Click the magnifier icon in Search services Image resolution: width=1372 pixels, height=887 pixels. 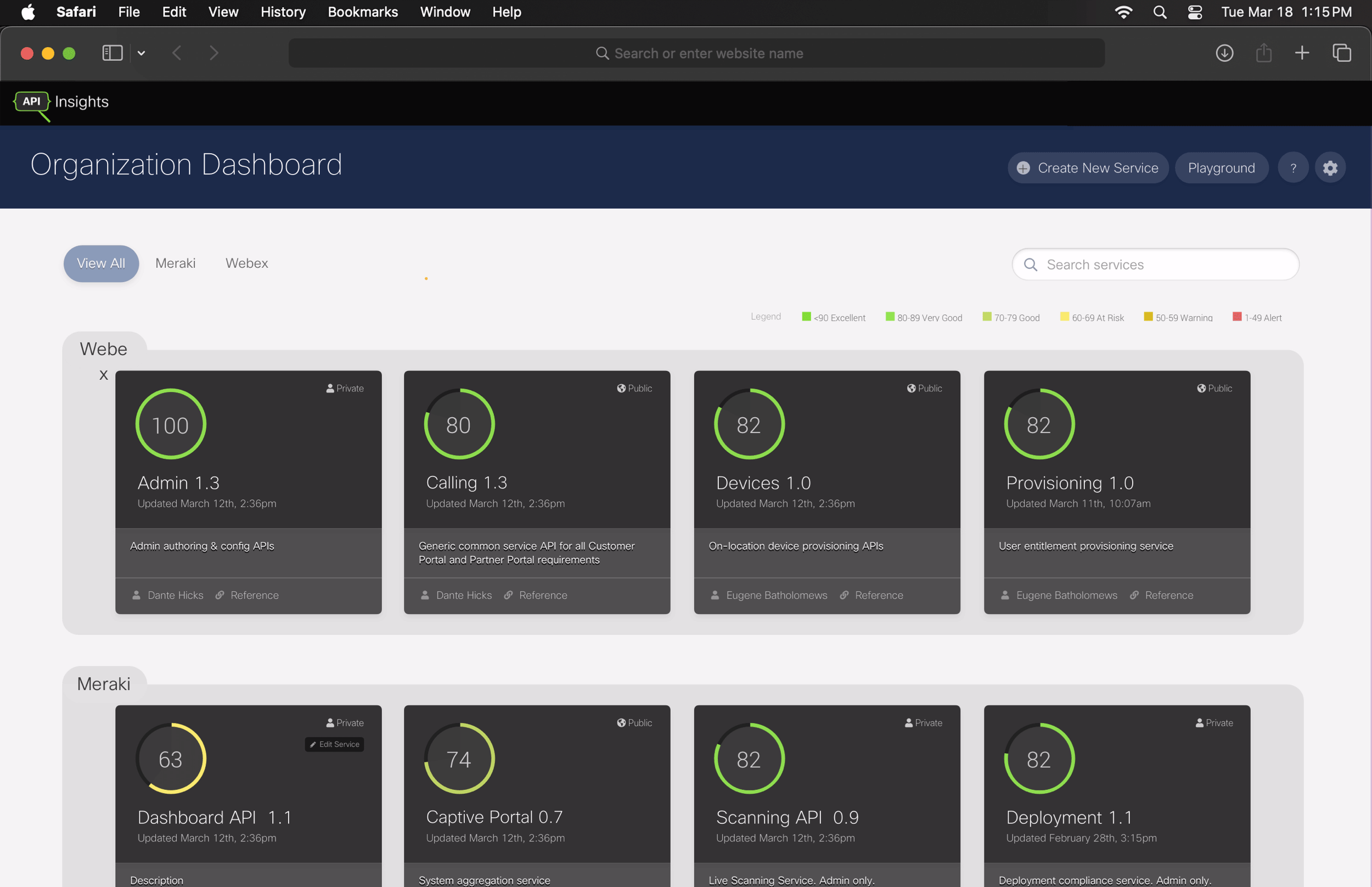[x=1031, y=265]
